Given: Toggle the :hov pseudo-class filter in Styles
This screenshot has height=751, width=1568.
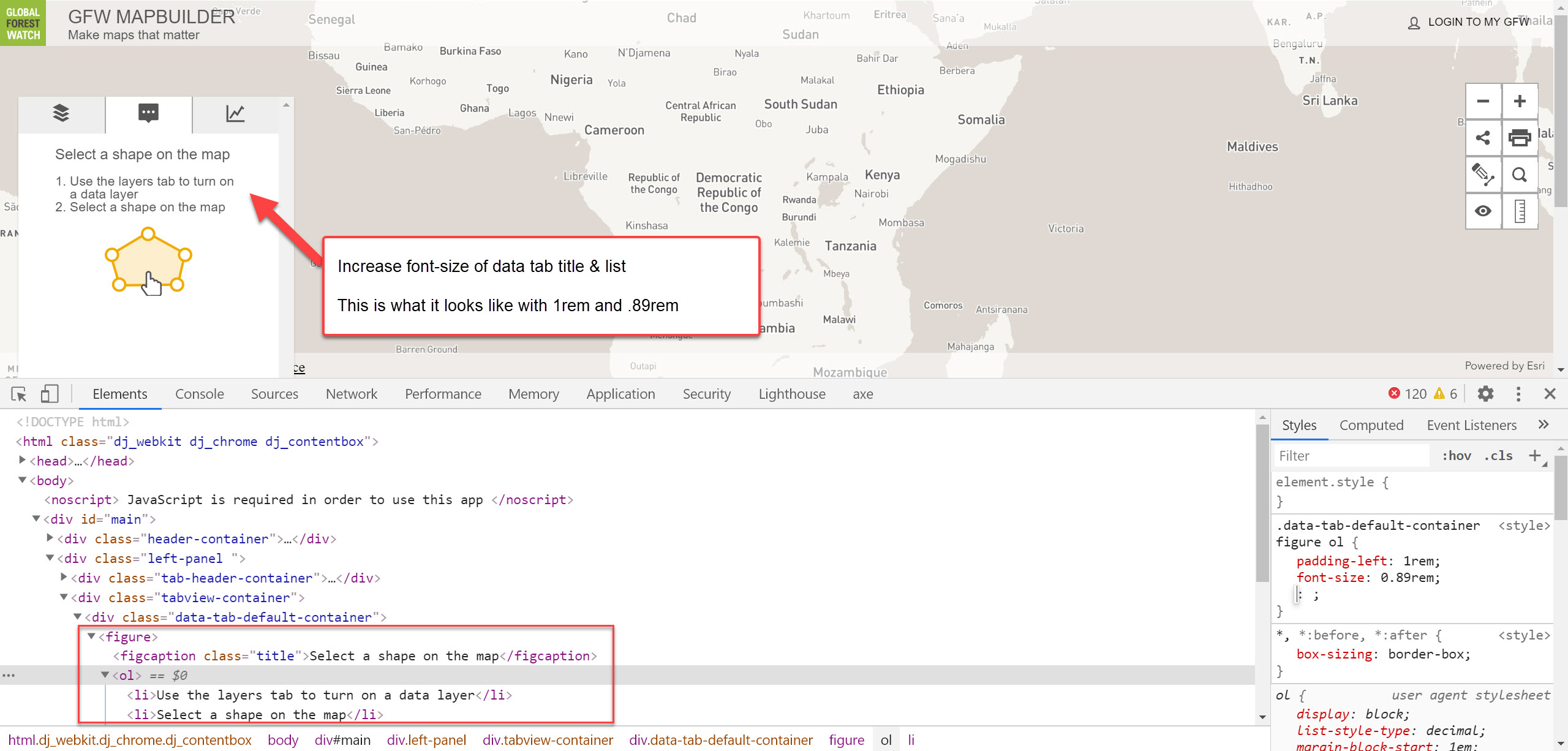Looking at the screenshot, I should point(1457,455).
